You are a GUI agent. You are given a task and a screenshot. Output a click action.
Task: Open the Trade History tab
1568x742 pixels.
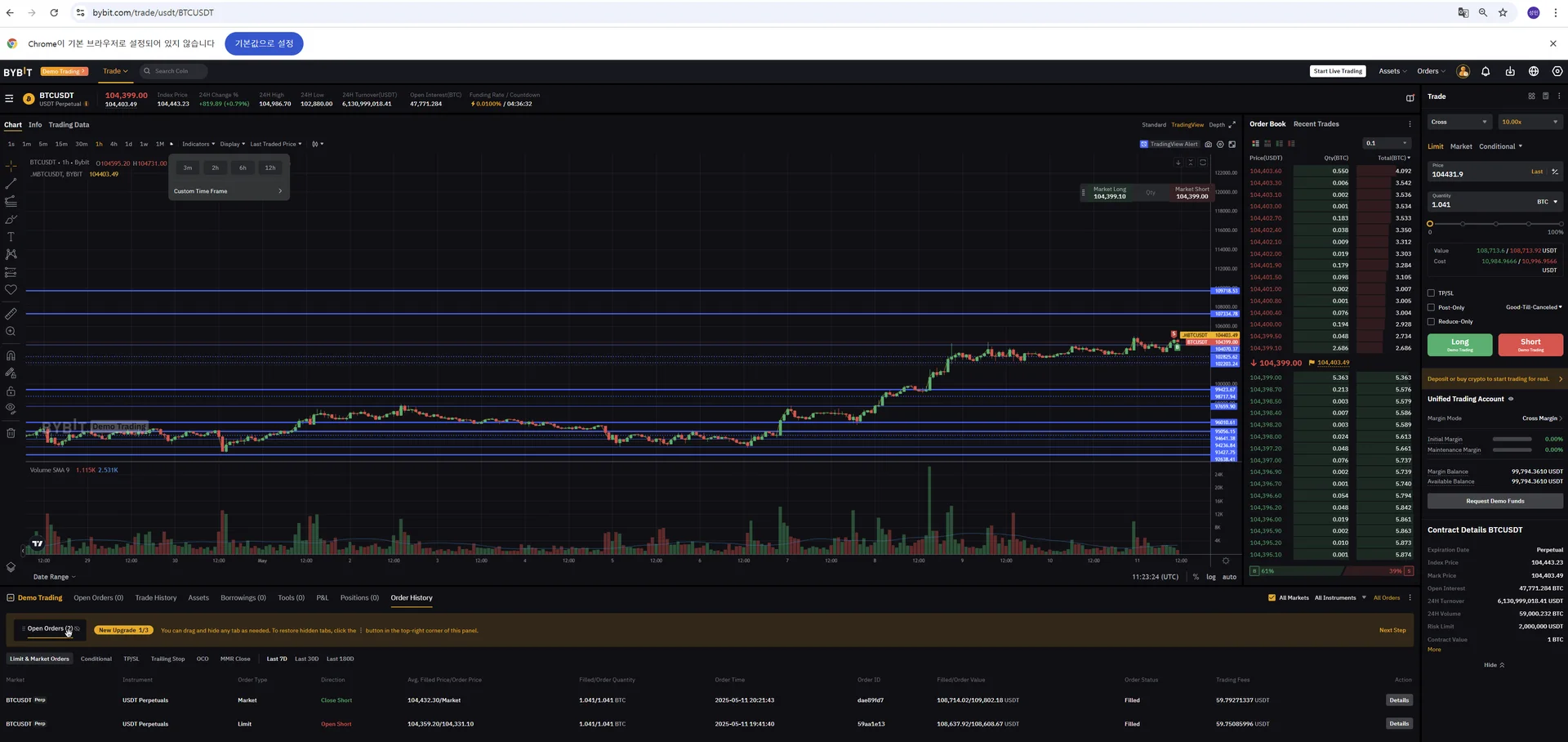155,598
